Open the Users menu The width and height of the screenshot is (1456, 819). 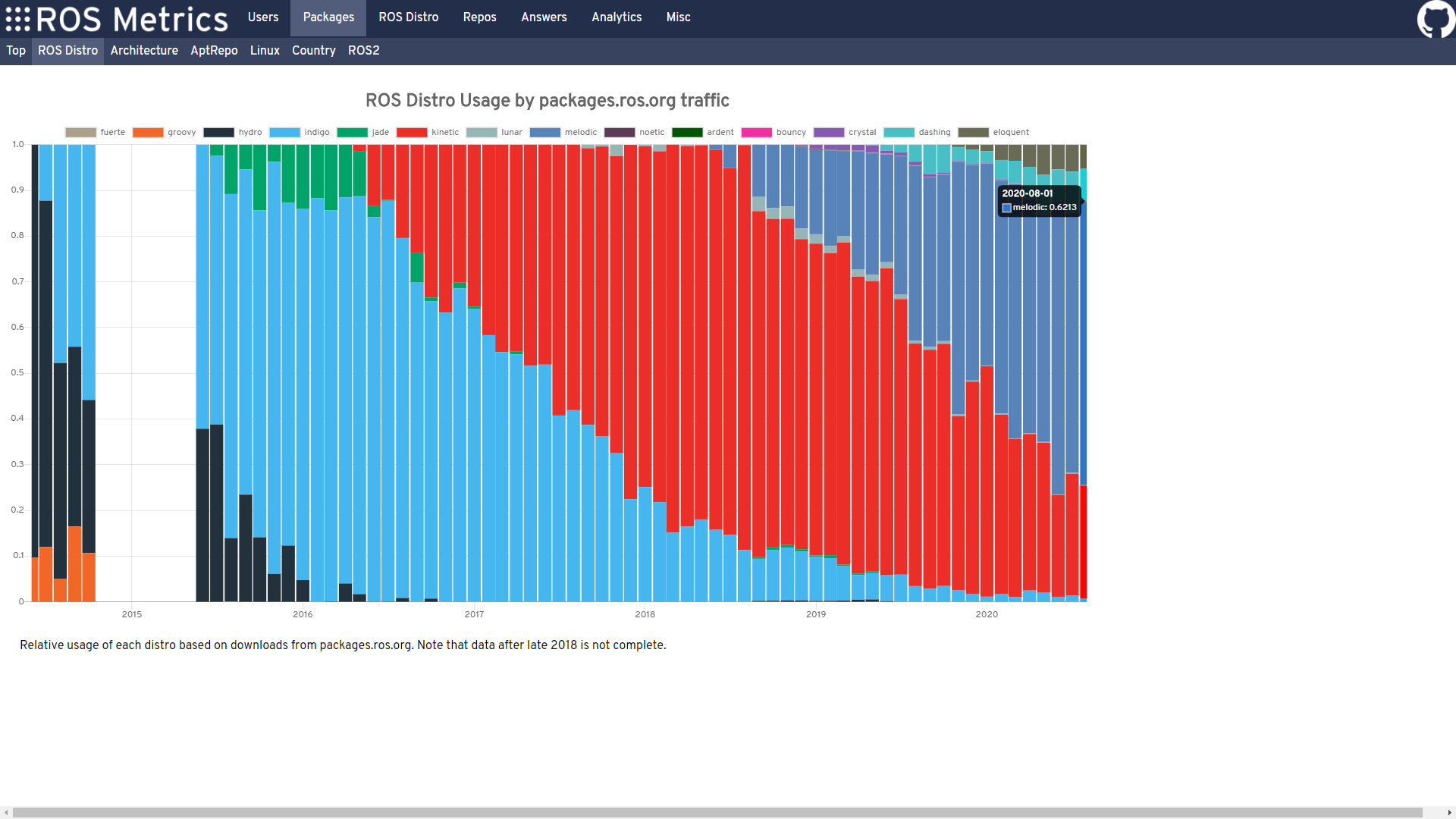coord(263,17)
